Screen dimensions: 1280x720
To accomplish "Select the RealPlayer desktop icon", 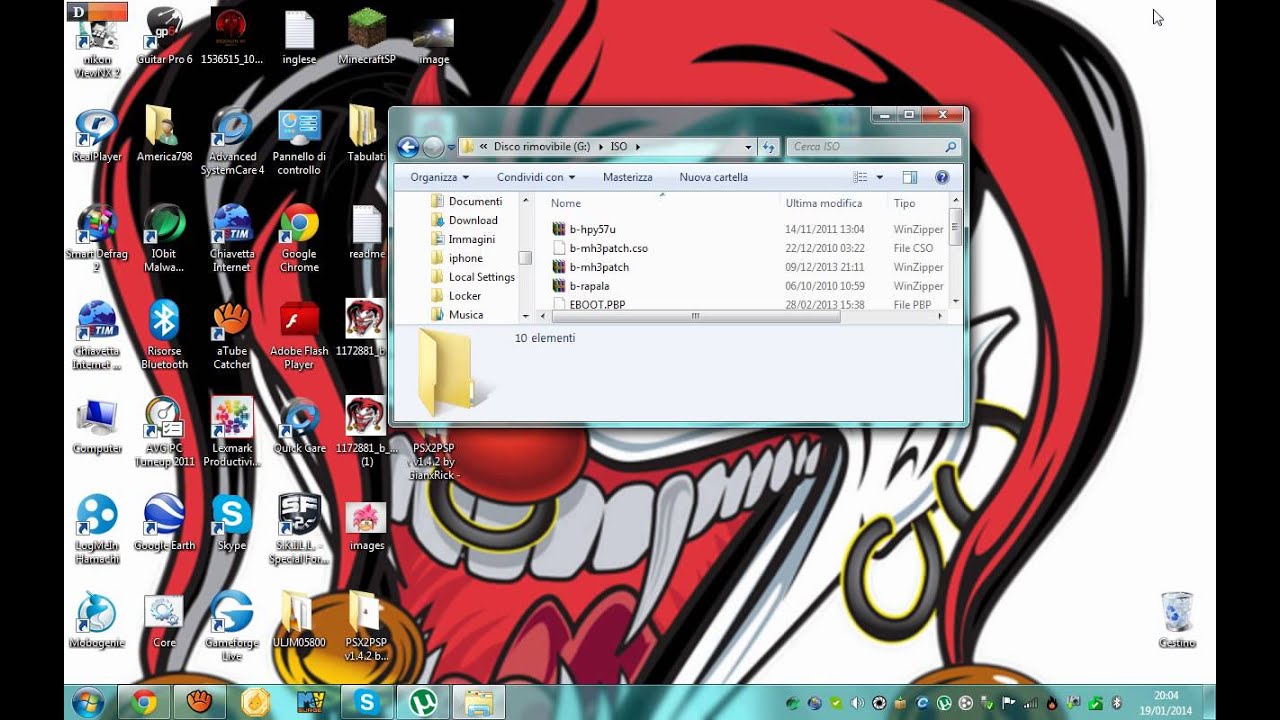I will 97,135.
